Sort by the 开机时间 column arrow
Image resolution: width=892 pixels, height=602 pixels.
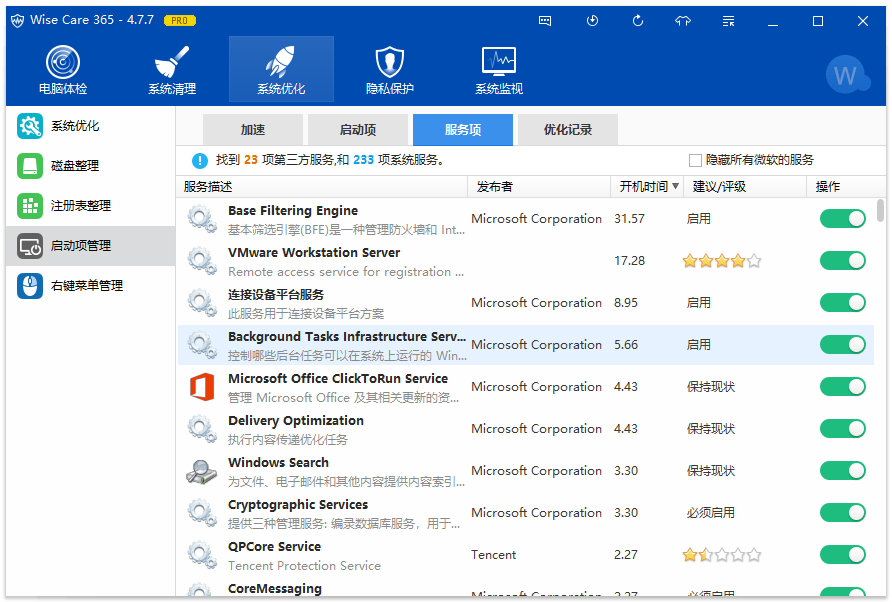pyautogui.click(x=675, y=186)
